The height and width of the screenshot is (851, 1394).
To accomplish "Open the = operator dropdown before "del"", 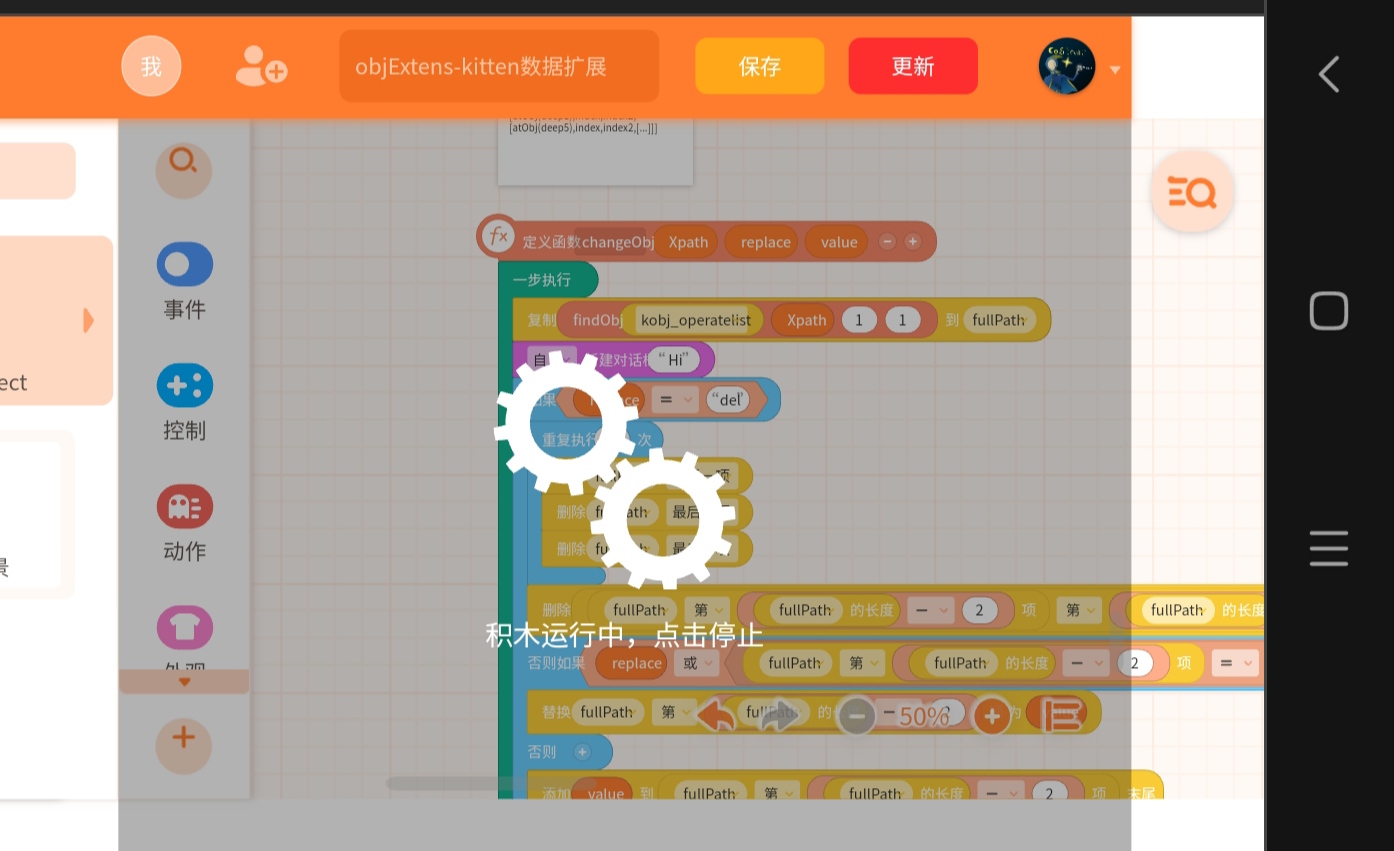I will [675, 400].
